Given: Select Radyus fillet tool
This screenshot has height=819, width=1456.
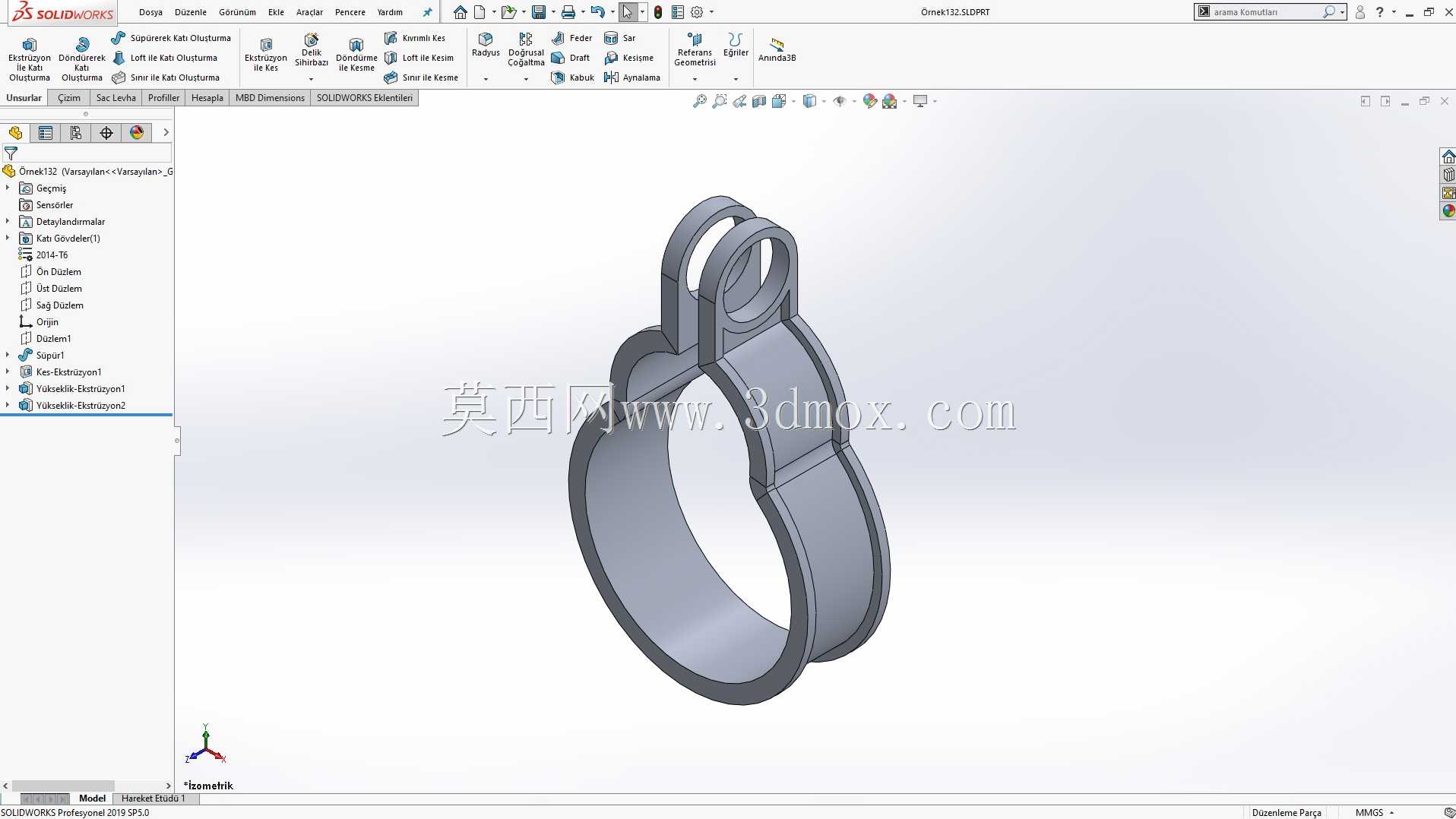Looking at the screenshot, I should (486, 45).
